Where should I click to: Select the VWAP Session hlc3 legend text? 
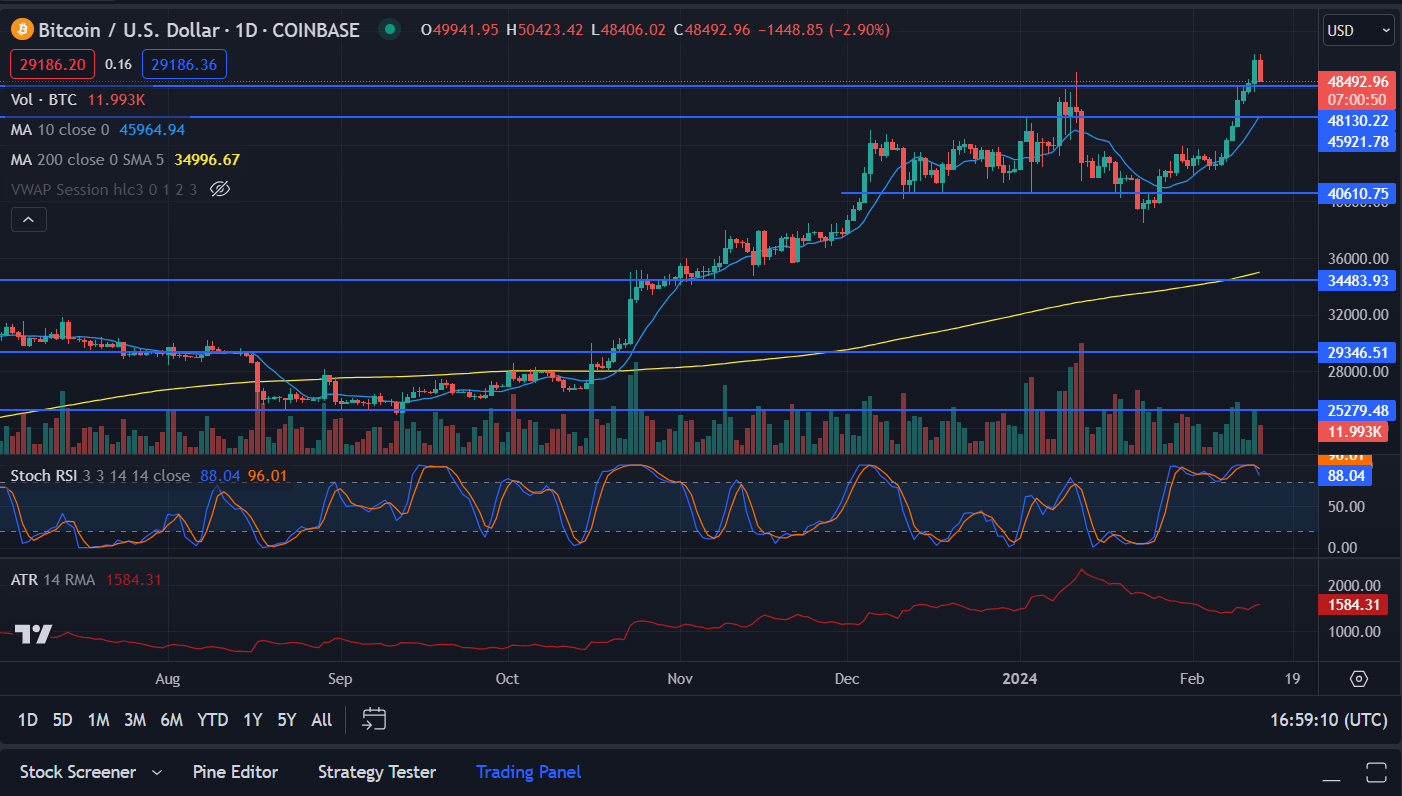pyautogui.click(x=104, y=189)
